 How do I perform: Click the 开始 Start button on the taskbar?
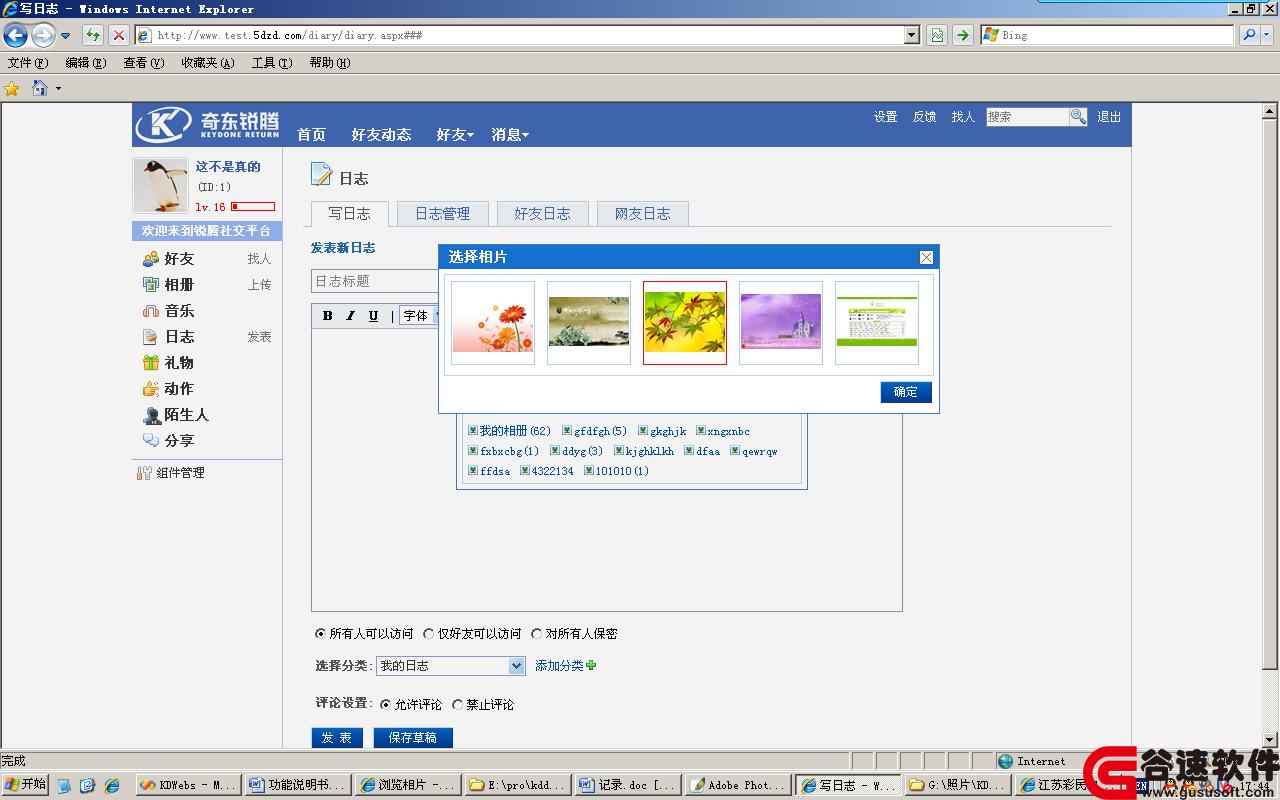pos(25,785)
